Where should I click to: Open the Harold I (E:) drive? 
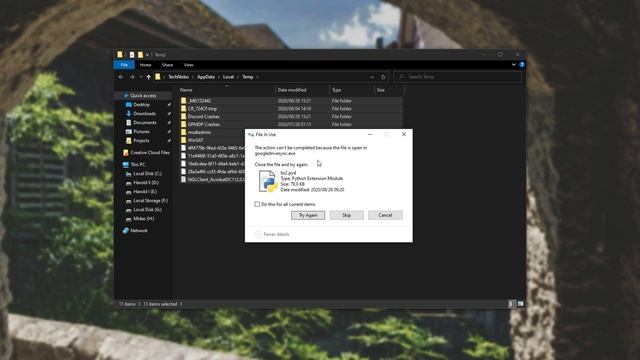(145, 191)
